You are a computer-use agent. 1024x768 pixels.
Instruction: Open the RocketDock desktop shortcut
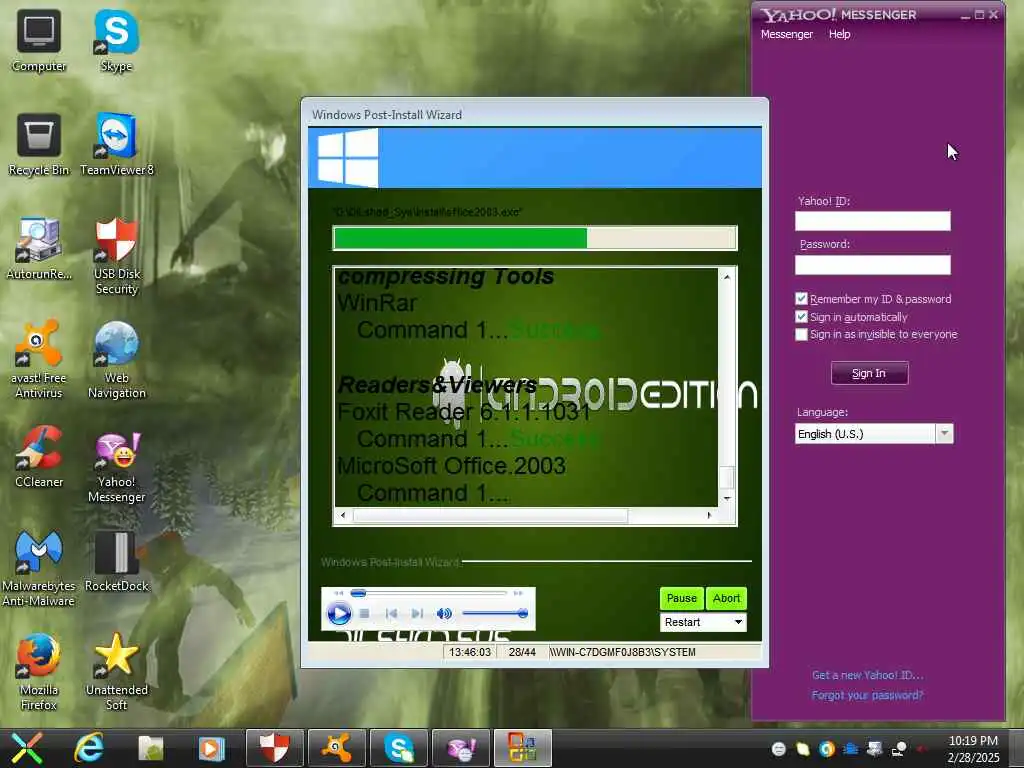click(x=116, y=560)
